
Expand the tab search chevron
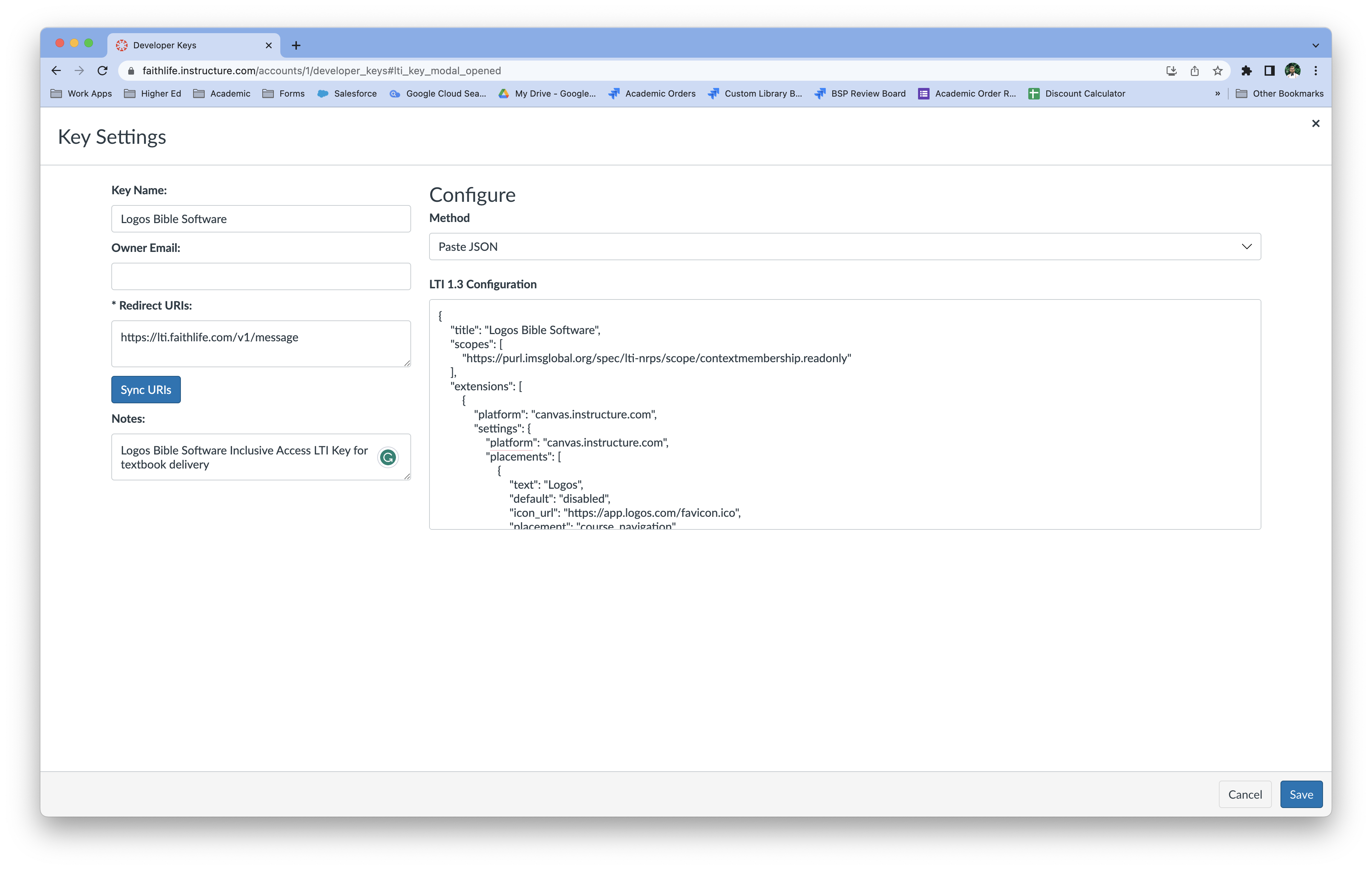pos(1315,45)
